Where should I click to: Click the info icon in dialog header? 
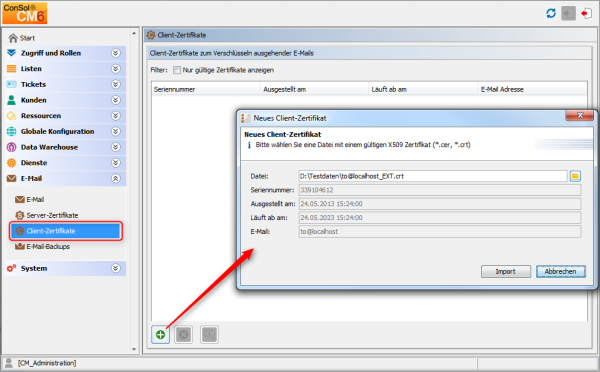249,145
